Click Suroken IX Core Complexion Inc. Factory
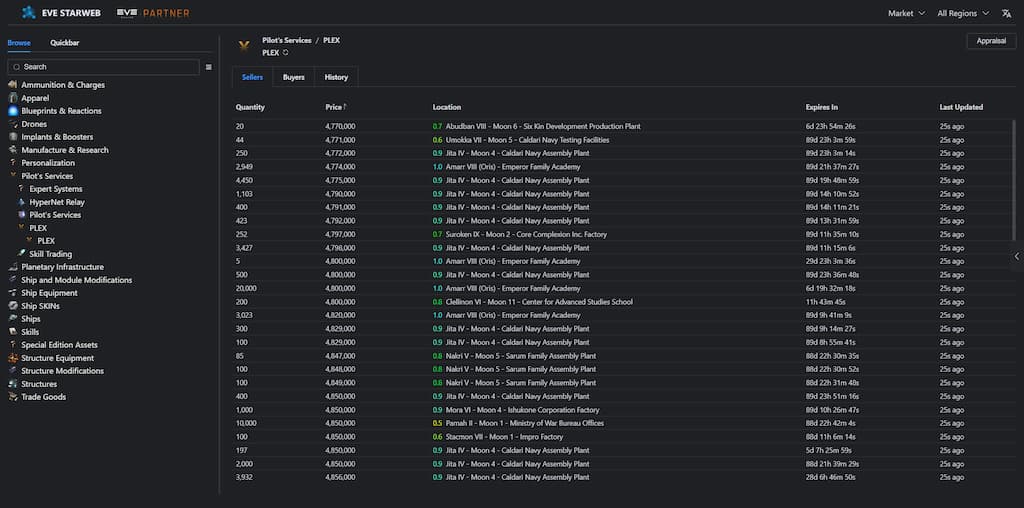1024x508 pixels. 526,234
